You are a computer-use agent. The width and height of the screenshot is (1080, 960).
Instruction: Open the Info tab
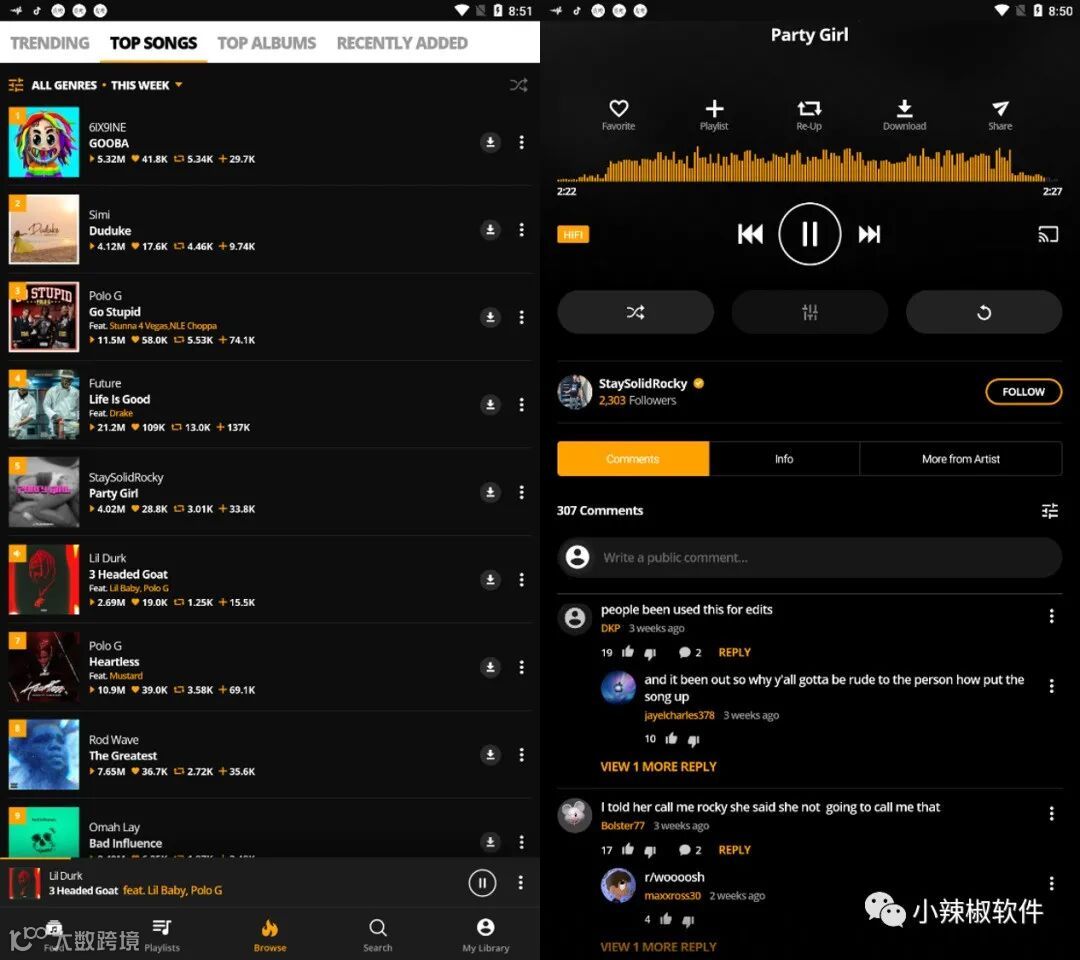(784, 459)
